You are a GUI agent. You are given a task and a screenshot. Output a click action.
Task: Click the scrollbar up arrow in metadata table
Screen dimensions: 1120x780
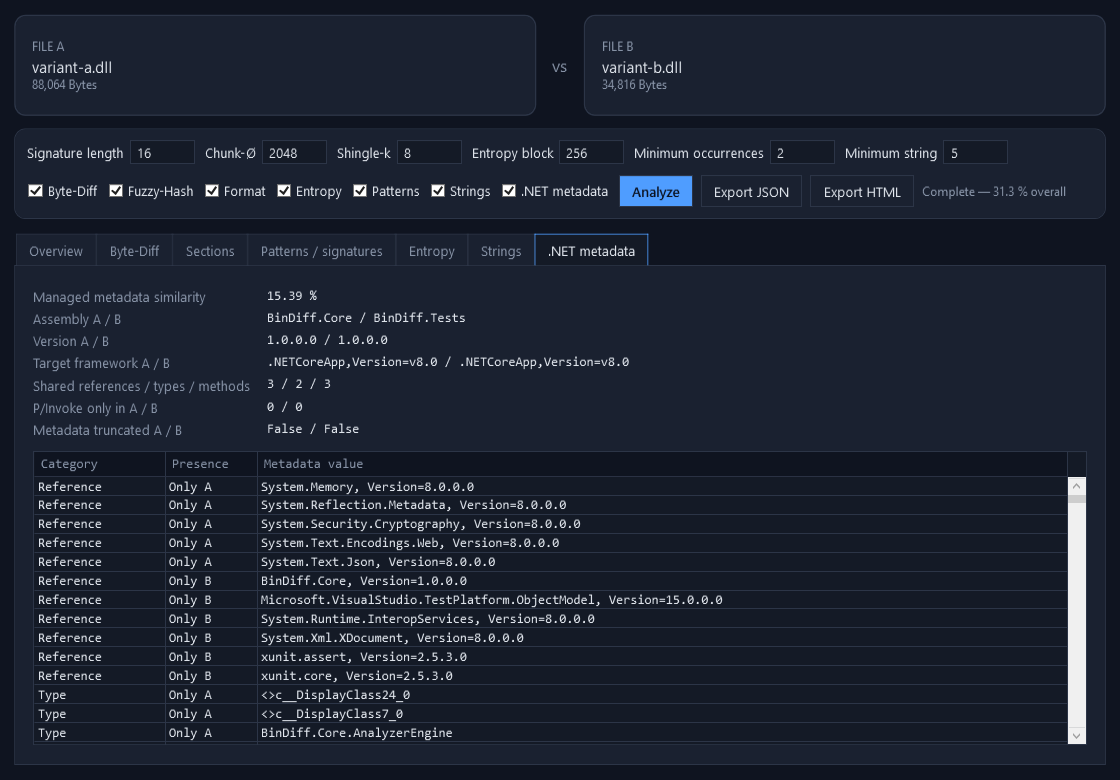(1076, 486)
